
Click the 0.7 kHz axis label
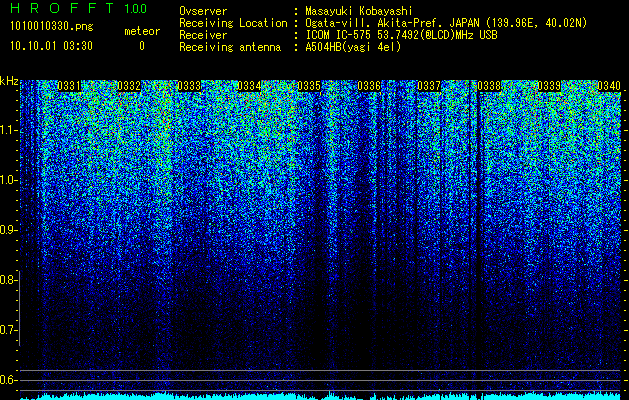pyautogui.click(x=7, y=330)
